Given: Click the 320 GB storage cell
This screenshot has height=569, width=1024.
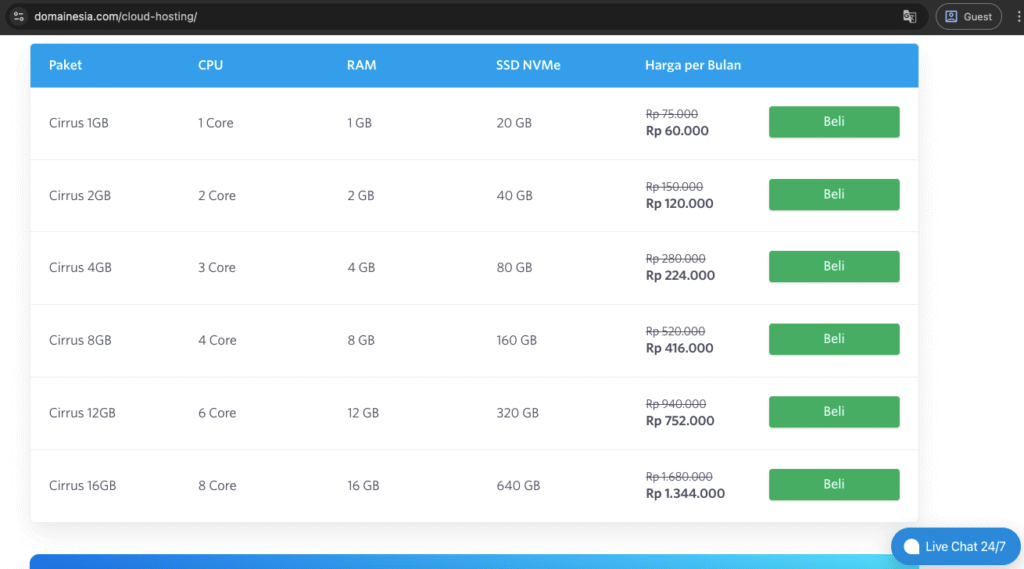Looking at the screenshot, I should pyautogui.click(x=517, y=413).
